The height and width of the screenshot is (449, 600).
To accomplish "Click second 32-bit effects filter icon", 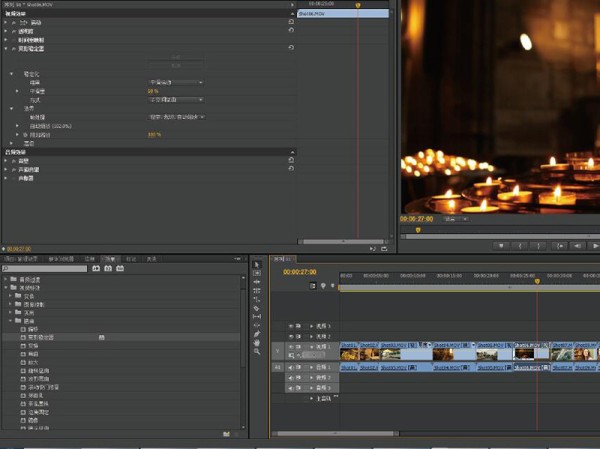I will click(108, 269).
